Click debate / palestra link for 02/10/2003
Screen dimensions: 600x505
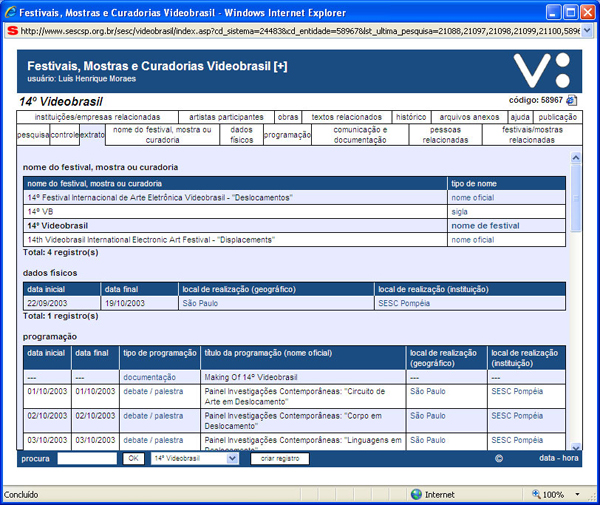point(153,416)
